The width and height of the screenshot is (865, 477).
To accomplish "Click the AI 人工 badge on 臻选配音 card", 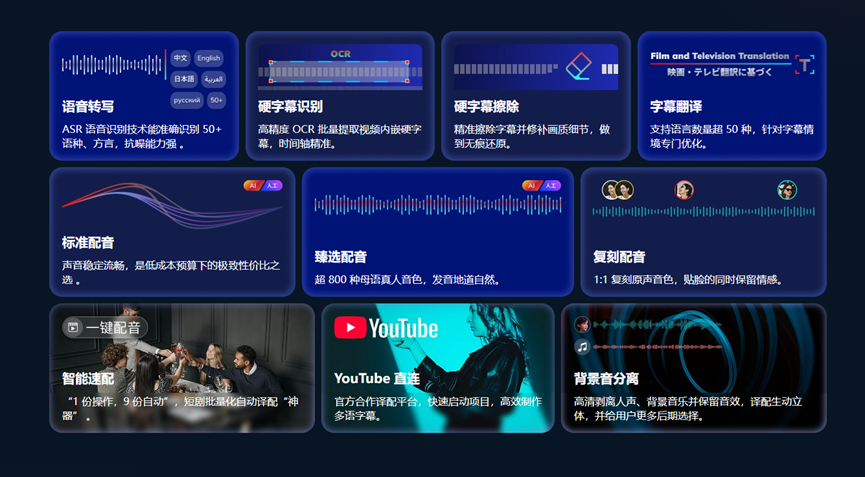I will (x=541, y=186).
